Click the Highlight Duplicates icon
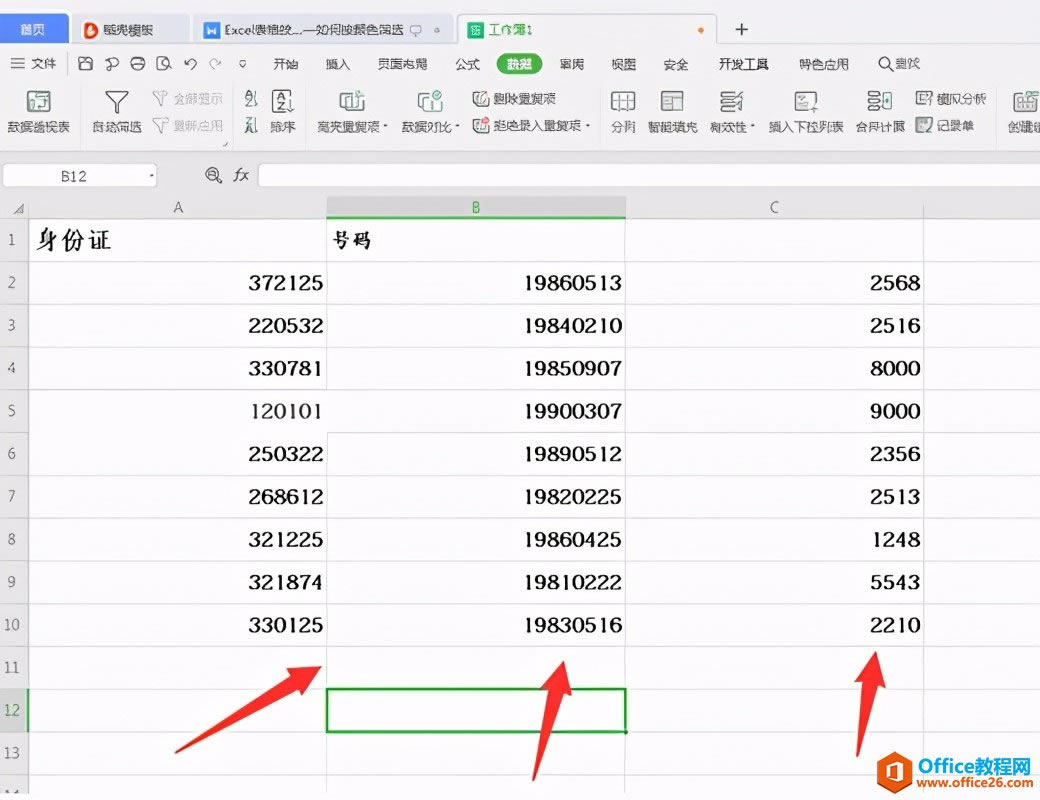This screenshot has height=800, width=1040. tap(352, 101)
